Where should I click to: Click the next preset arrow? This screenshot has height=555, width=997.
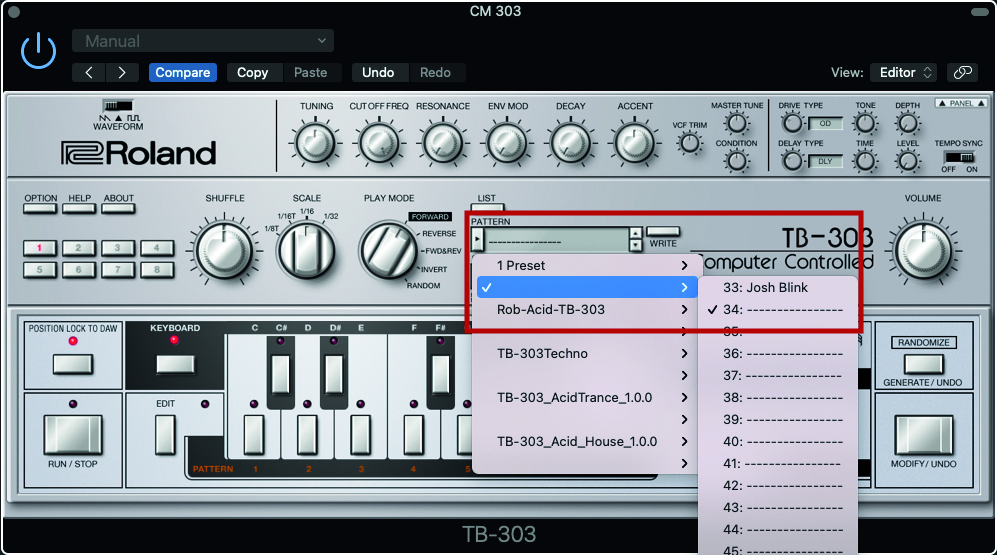122,72
